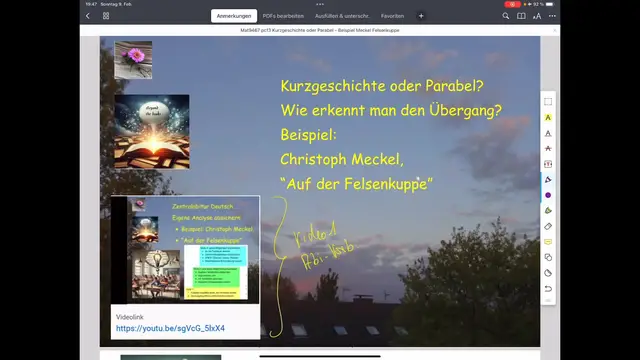Tap the battery percentage in status bar
Screen dimensions: 640x360
coord(539,4)
